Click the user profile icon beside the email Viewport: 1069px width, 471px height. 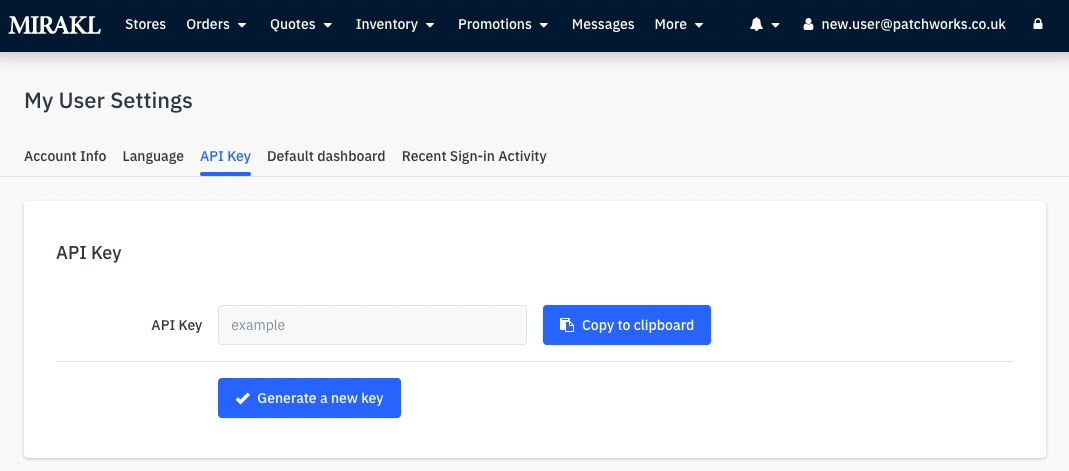(808, 24)
